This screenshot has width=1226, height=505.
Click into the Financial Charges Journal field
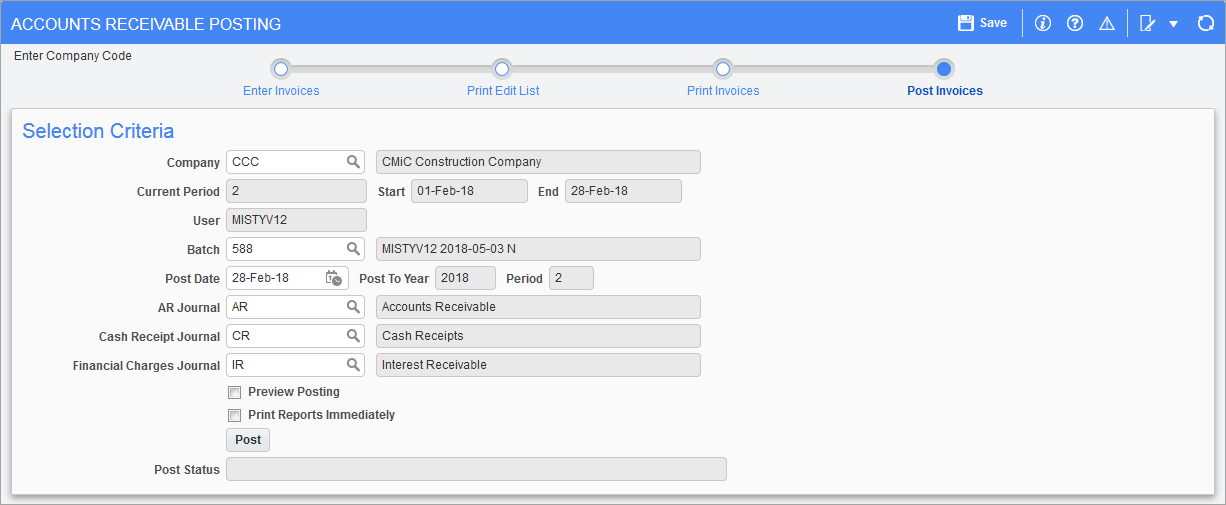pos(285,365)
